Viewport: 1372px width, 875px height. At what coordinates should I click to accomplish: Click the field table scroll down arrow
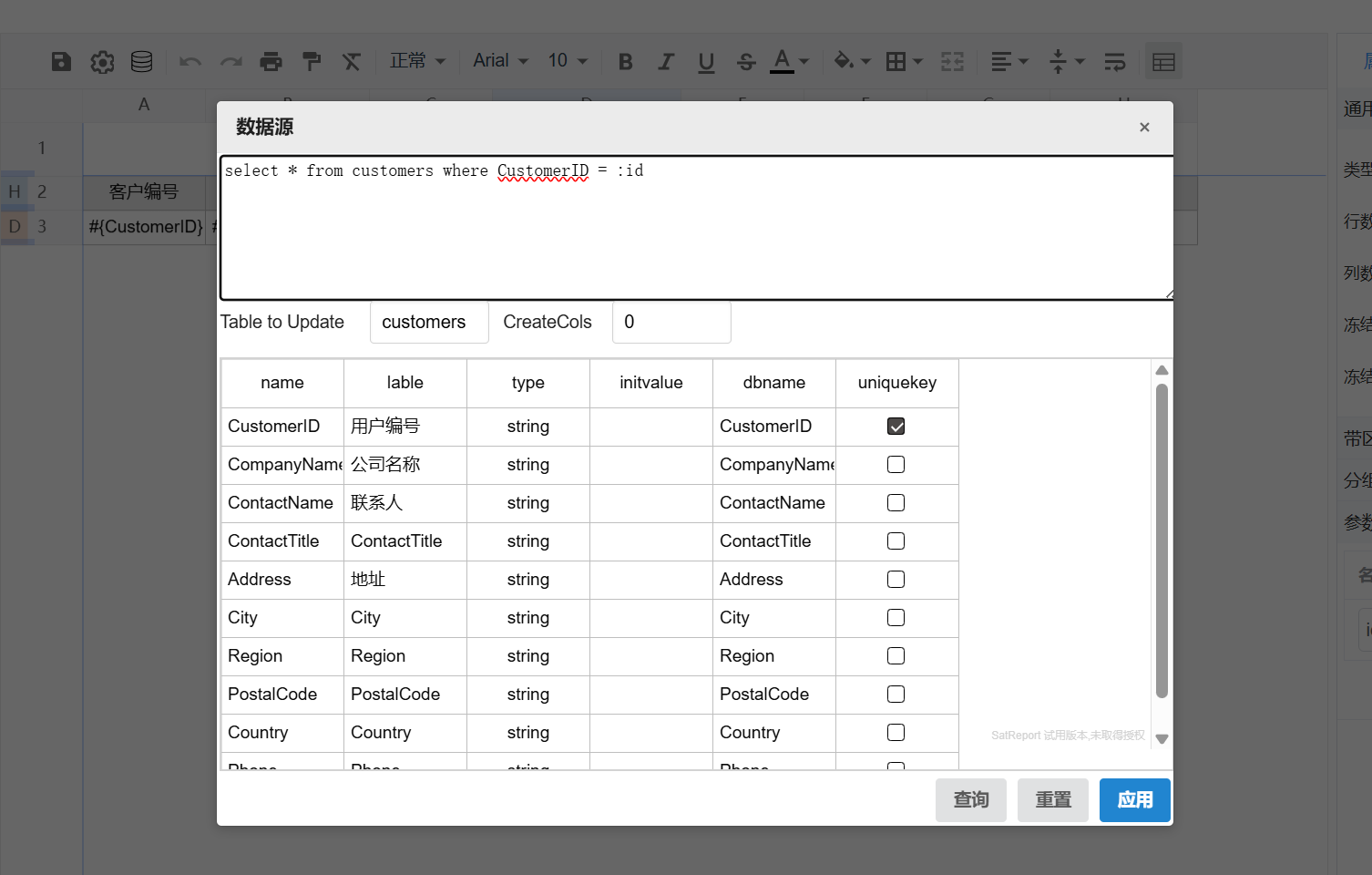coord(1162,739)
